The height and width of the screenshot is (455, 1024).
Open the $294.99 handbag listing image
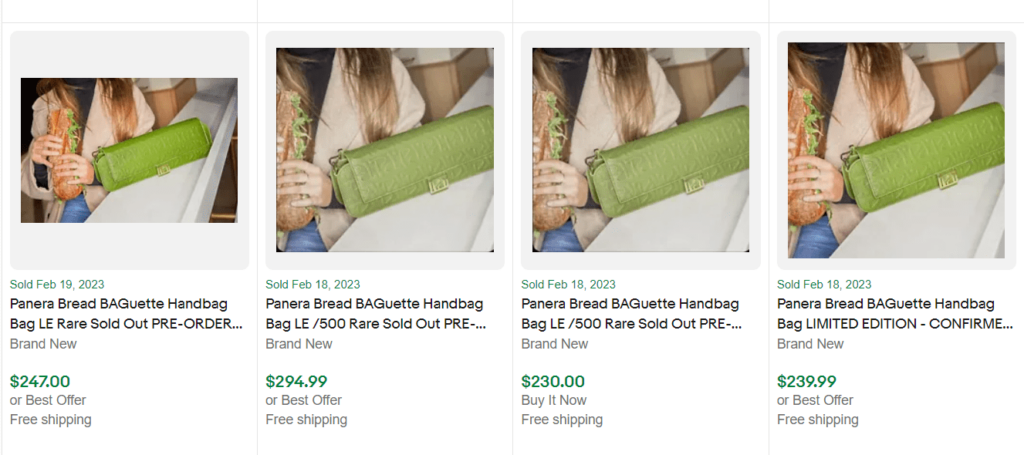pyautogui.click(x=385, y=148)
